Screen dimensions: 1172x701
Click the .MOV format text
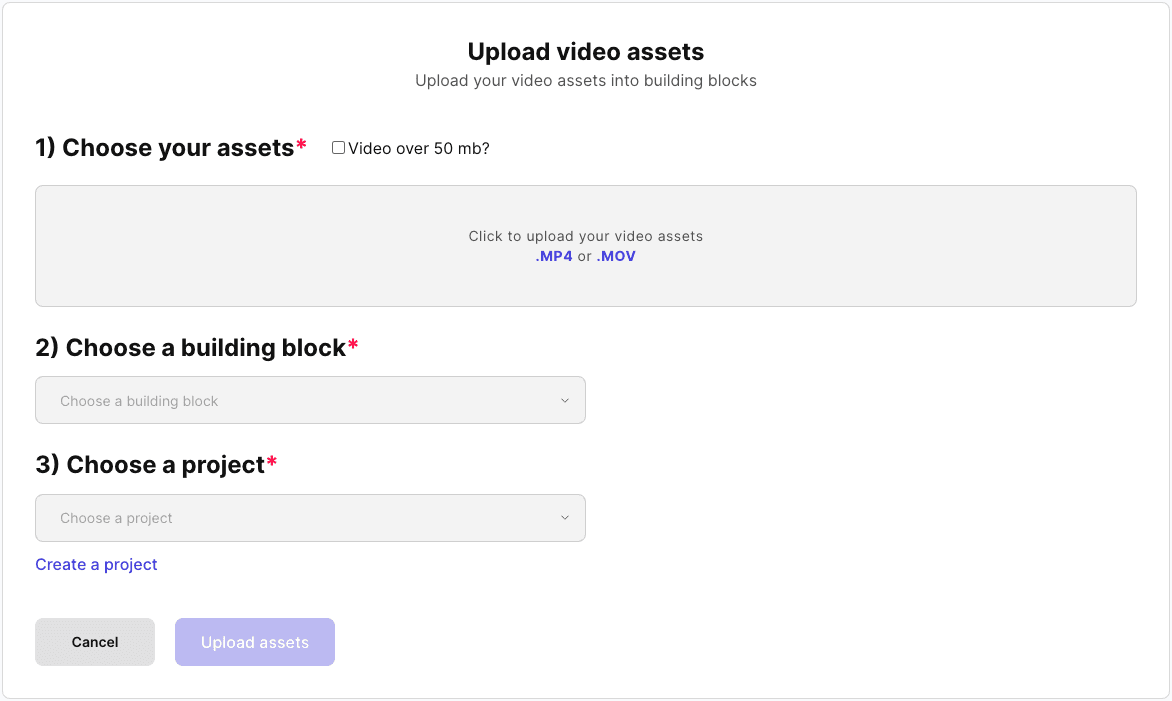(616, 256)
